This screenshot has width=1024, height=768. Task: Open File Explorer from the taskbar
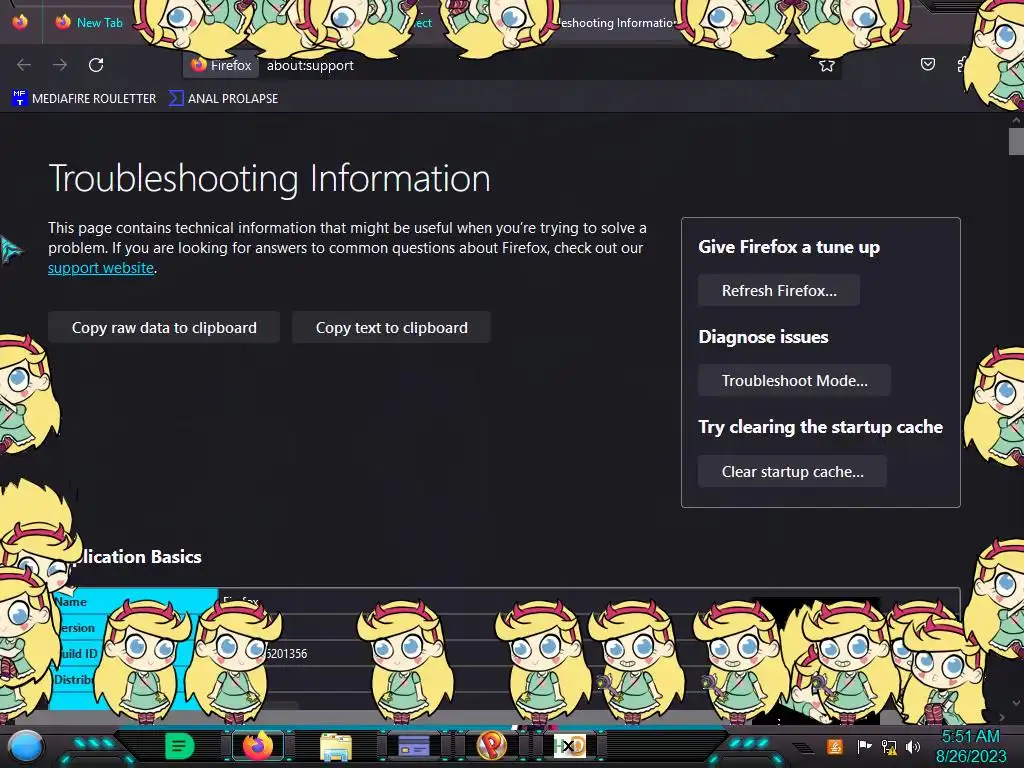coord(336,746)
